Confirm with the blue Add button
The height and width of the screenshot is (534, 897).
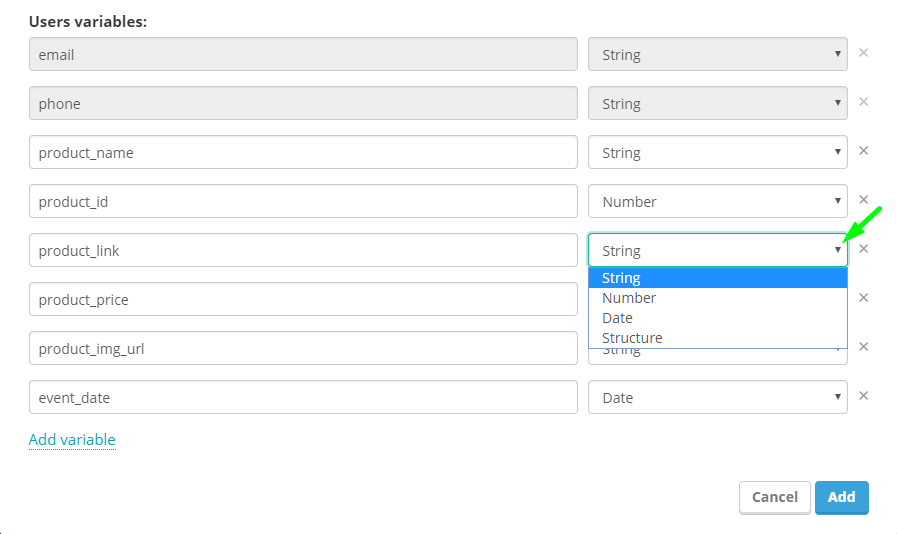tap(842, 497)
